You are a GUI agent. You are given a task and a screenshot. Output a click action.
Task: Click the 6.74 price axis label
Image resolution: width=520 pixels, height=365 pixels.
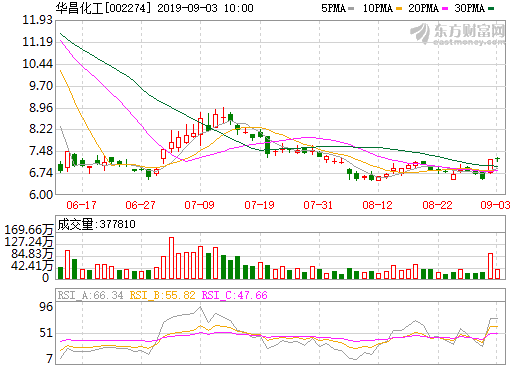(41, 173)
